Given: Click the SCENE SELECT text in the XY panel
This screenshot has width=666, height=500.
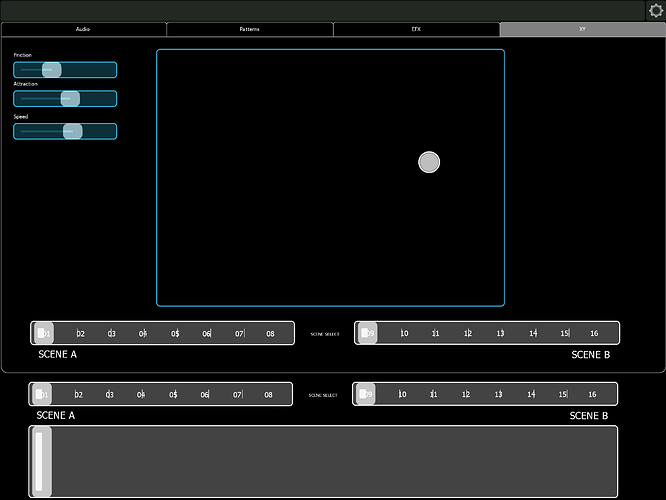Looking at the screenshot, I should (325, 334).
